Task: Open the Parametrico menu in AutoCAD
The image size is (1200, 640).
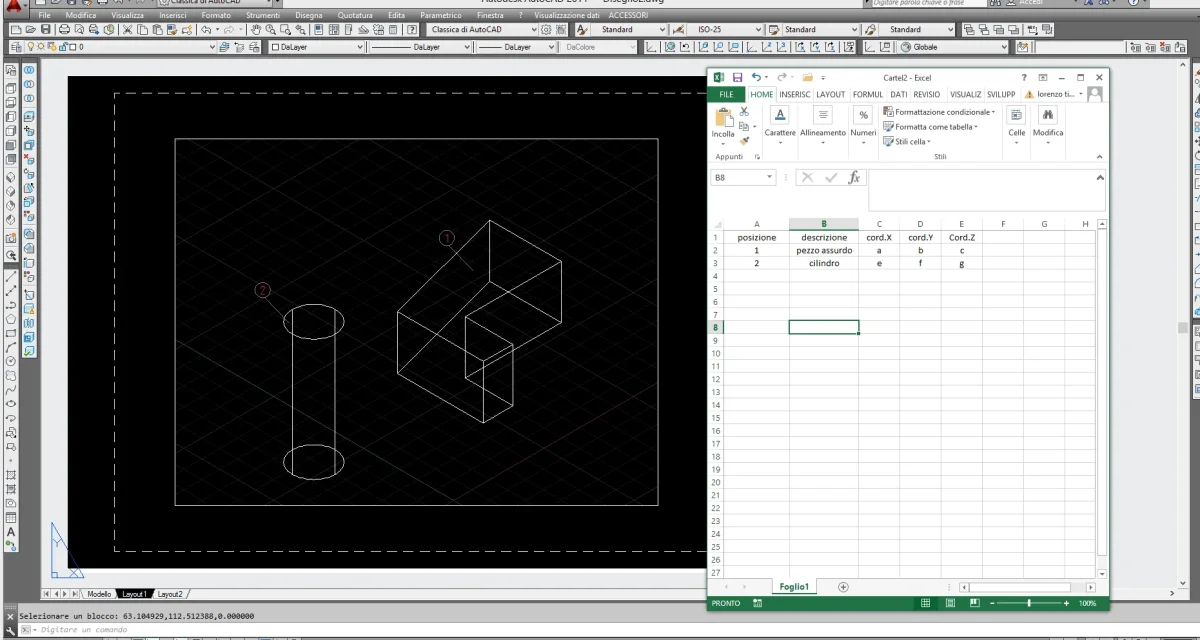Action: tap(441, 16)
